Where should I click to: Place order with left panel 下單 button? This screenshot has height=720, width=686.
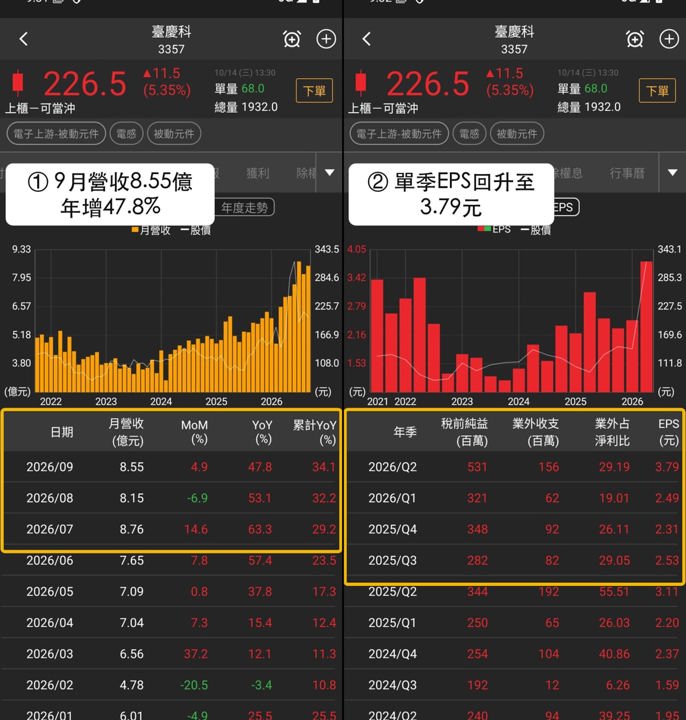coord(315,90)
